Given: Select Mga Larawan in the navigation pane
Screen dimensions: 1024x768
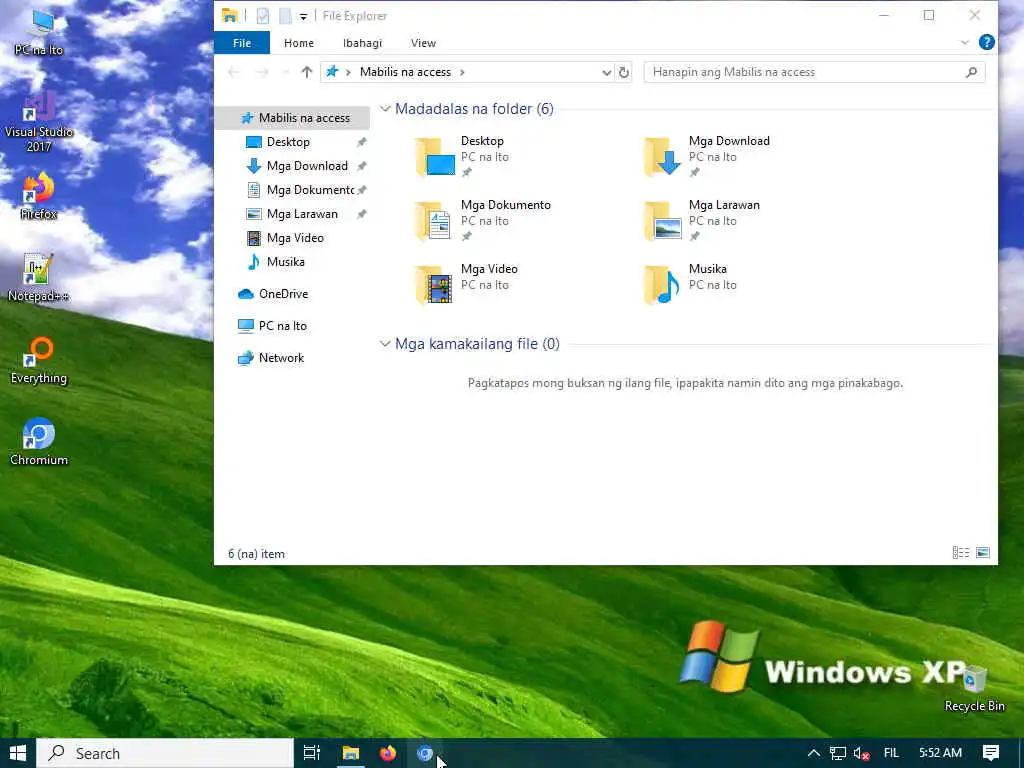Looking at the screenshot, I should pos(302,214).
